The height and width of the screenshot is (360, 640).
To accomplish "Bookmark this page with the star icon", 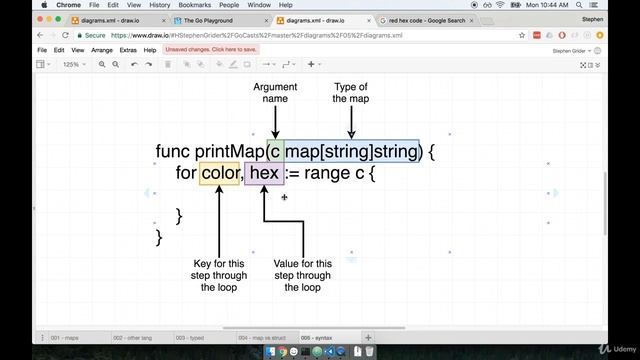I will [522, 36].
